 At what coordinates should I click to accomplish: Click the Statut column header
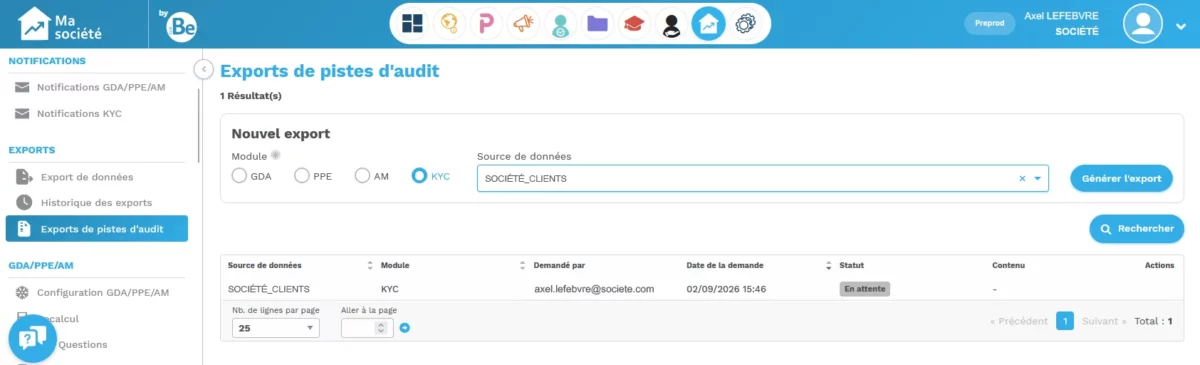[851, 266]
